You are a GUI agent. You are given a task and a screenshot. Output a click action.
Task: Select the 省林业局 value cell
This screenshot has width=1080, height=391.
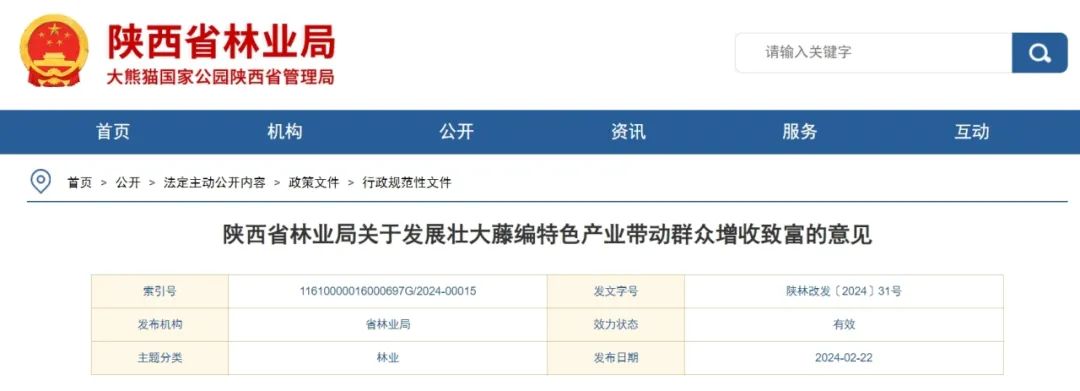point(388,324)
